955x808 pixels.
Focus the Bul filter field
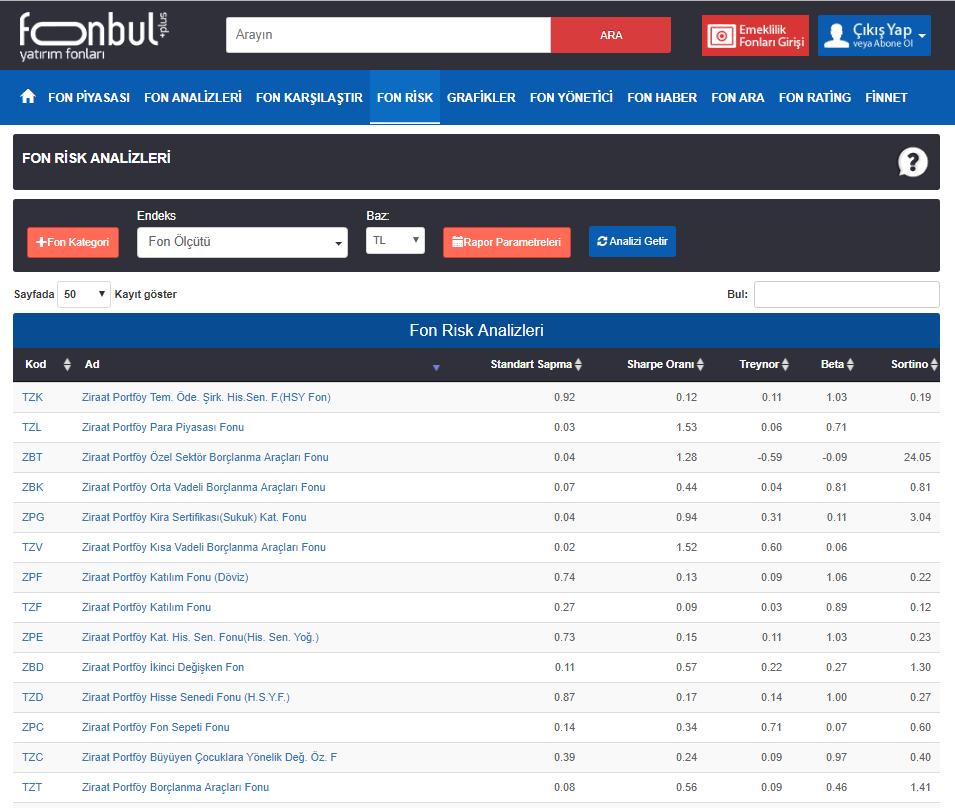tap(847, 294)
